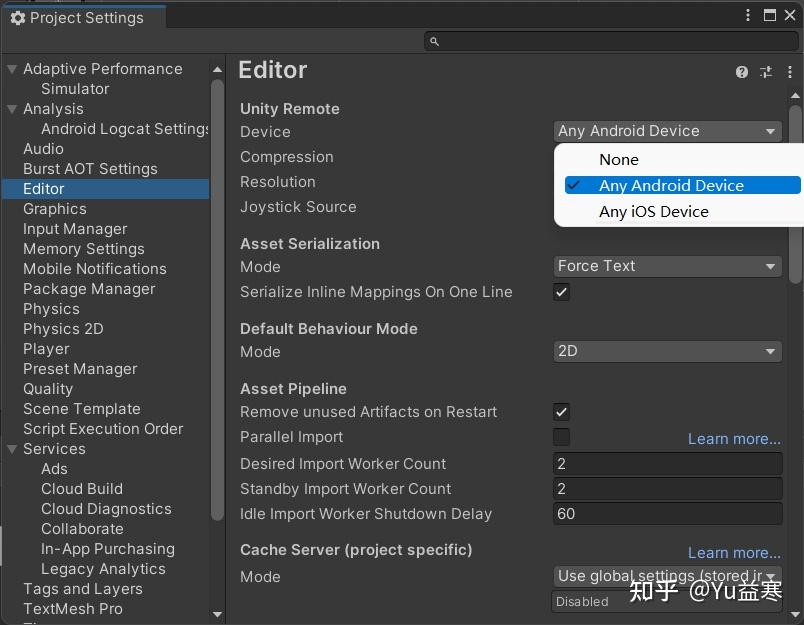Click the help icon in the Editor header
The image size is (804, 625).
pos(741,72)
